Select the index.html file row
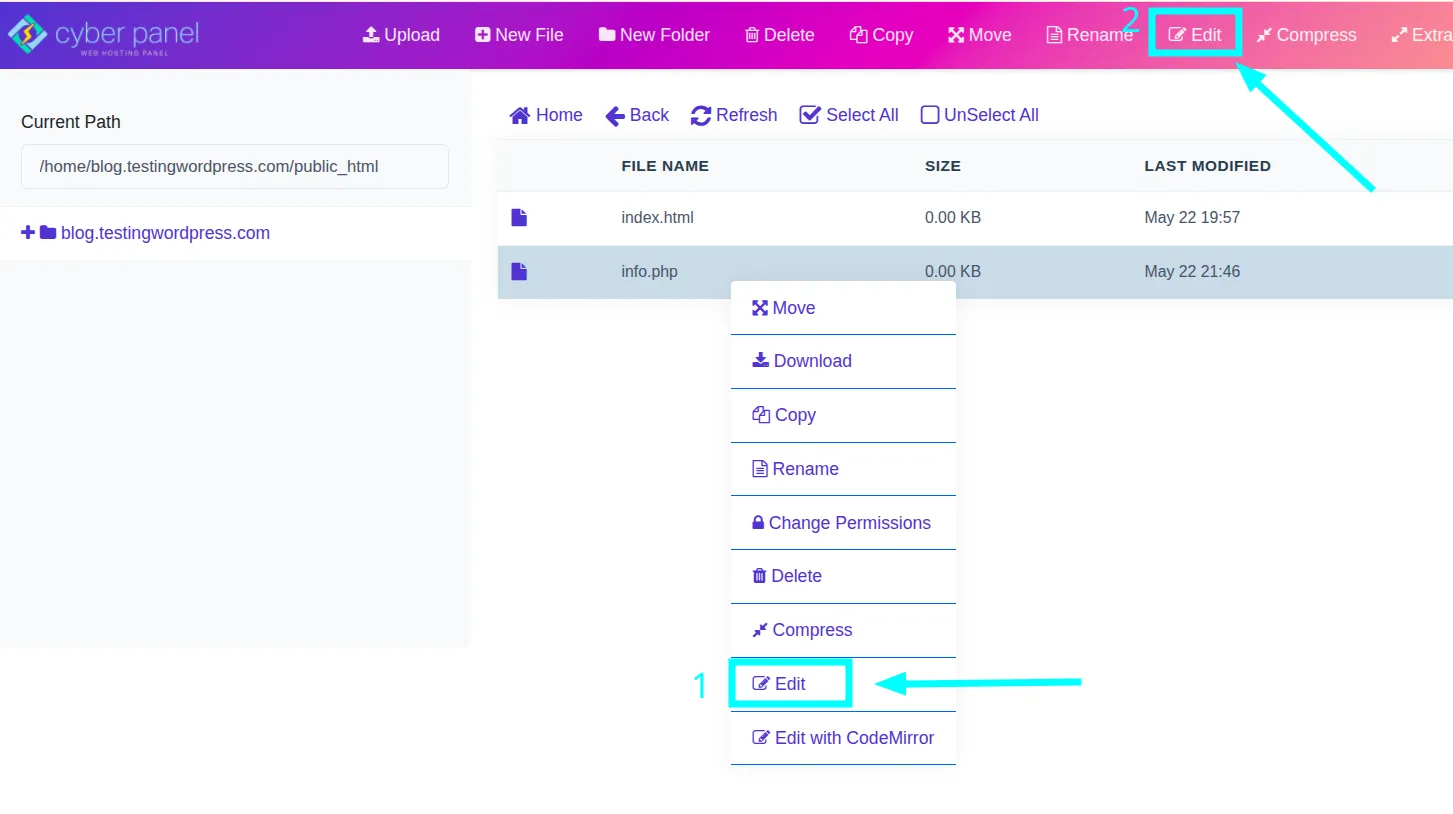 coord(657,218)
